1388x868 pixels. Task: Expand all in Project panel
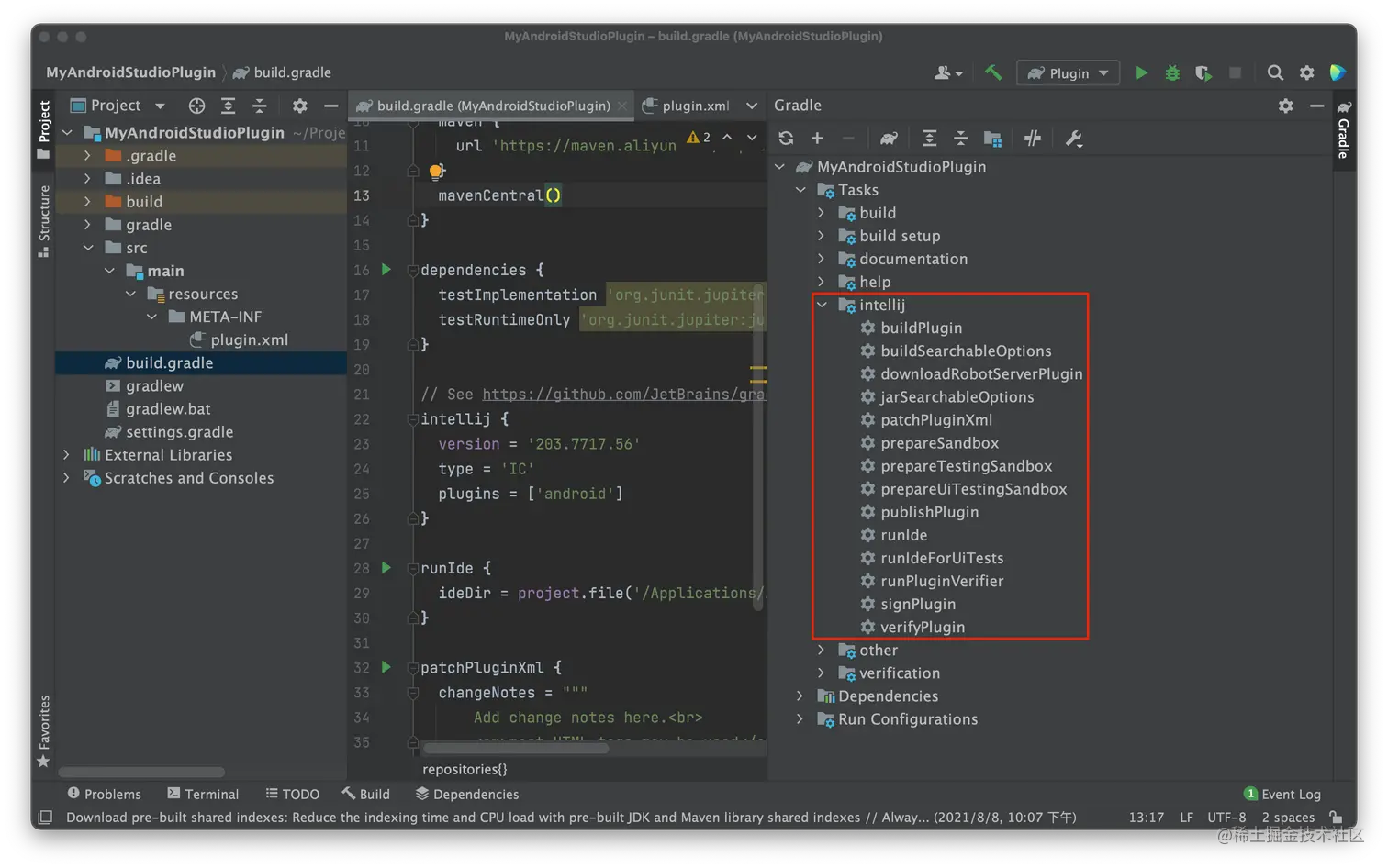(228, 106)
